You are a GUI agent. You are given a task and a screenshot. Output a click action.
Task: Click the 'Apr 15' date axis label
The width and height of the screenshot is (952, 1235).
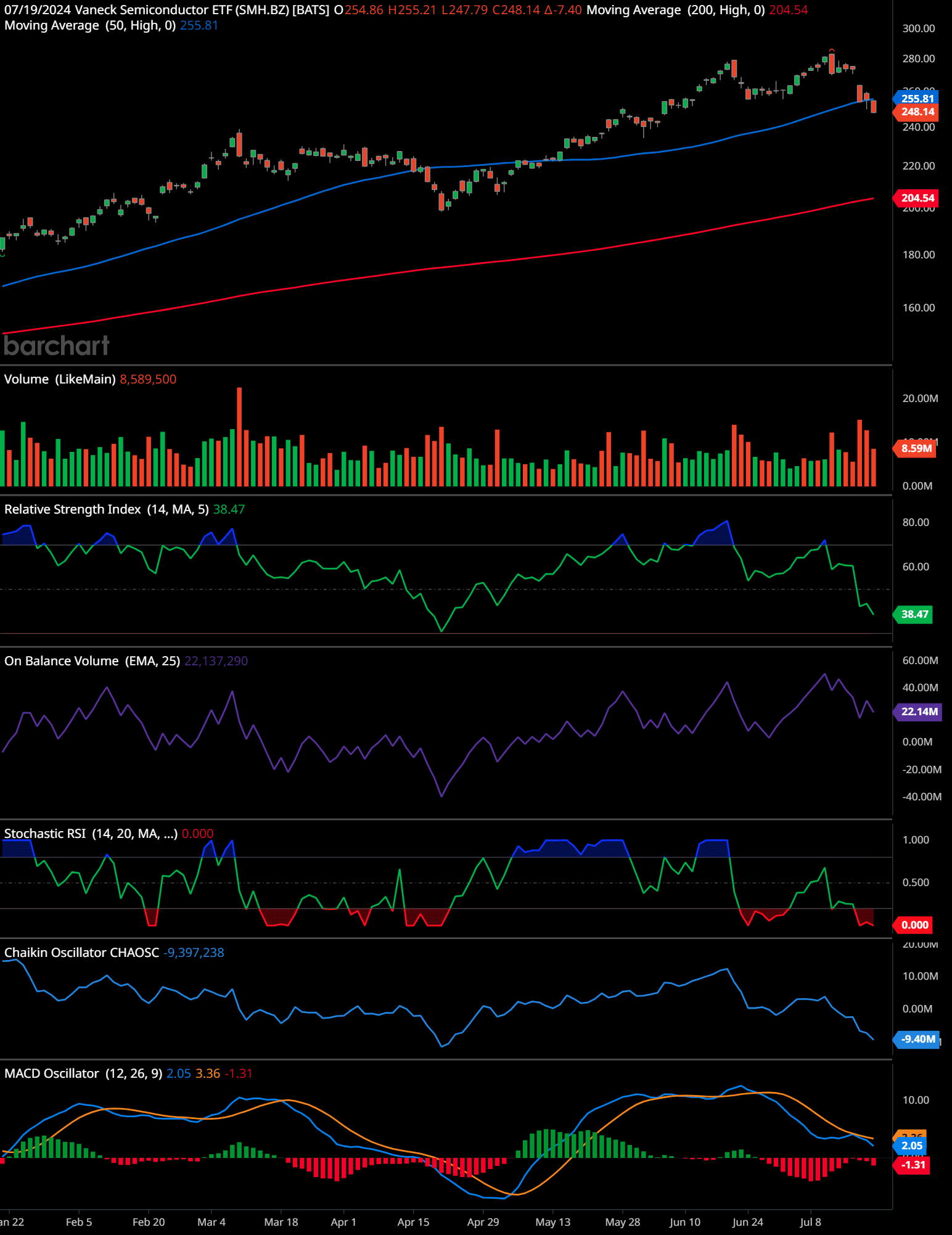413,1222
